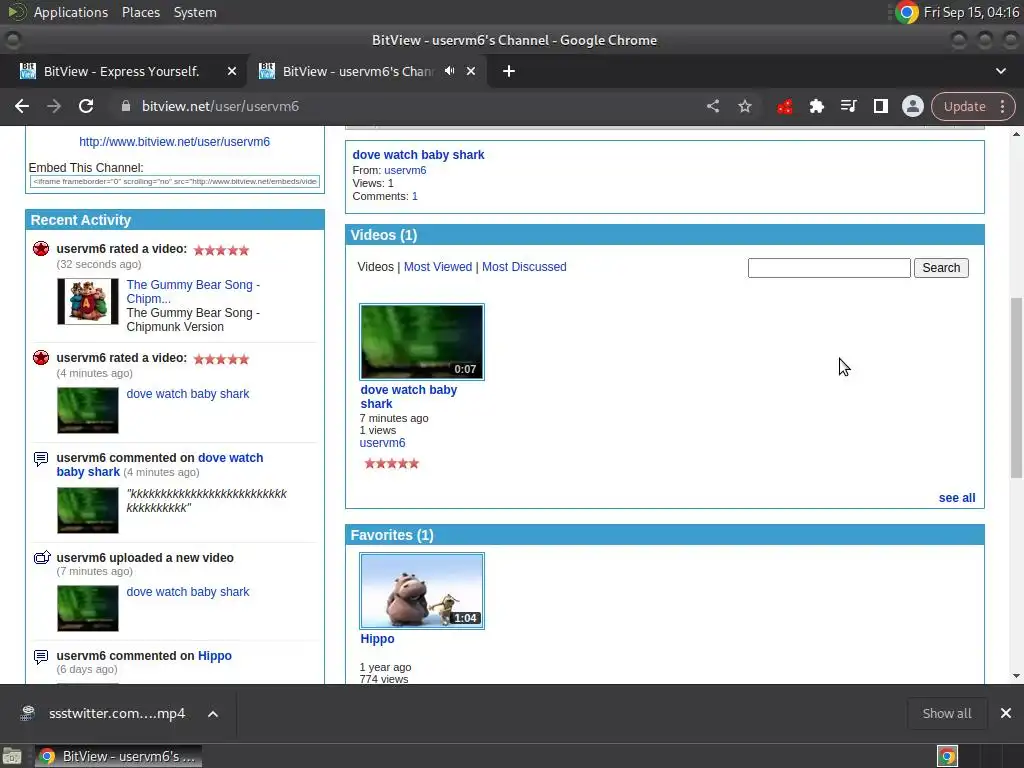Open Chrome three-dot menu
The height and width of the screenshot is (768, 1024).
click(x=1002, y=106)
